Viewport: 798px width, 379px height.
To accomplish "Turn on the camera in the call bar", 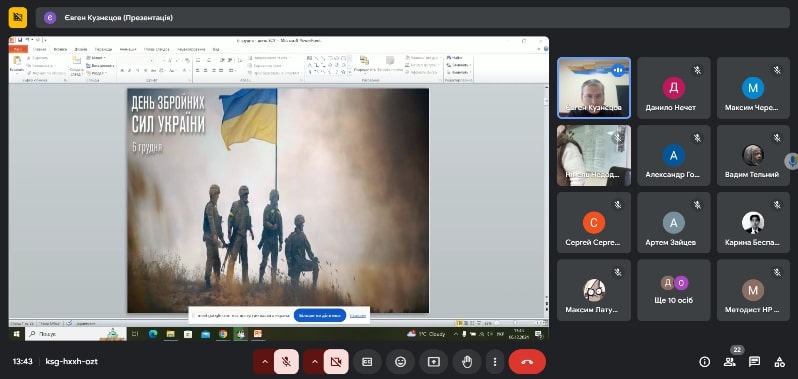I will click(336, 362).
